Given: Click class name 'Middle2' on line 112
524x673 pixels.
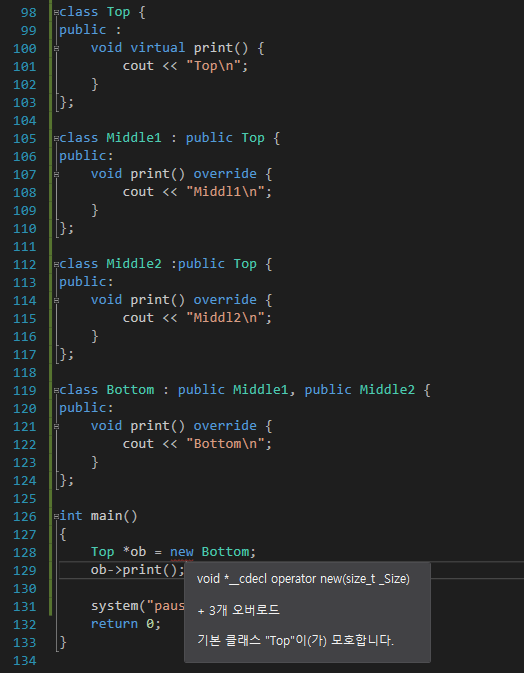Looking at the screenshot, I should click(134, 264).
